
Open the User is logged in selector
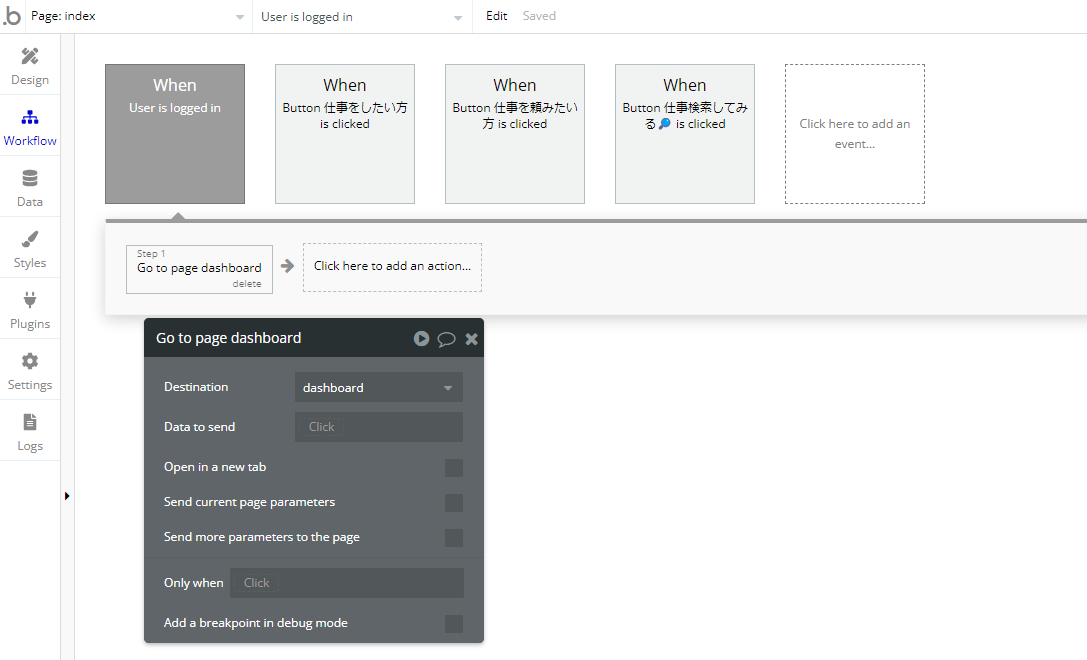click(x=361, y=17)
